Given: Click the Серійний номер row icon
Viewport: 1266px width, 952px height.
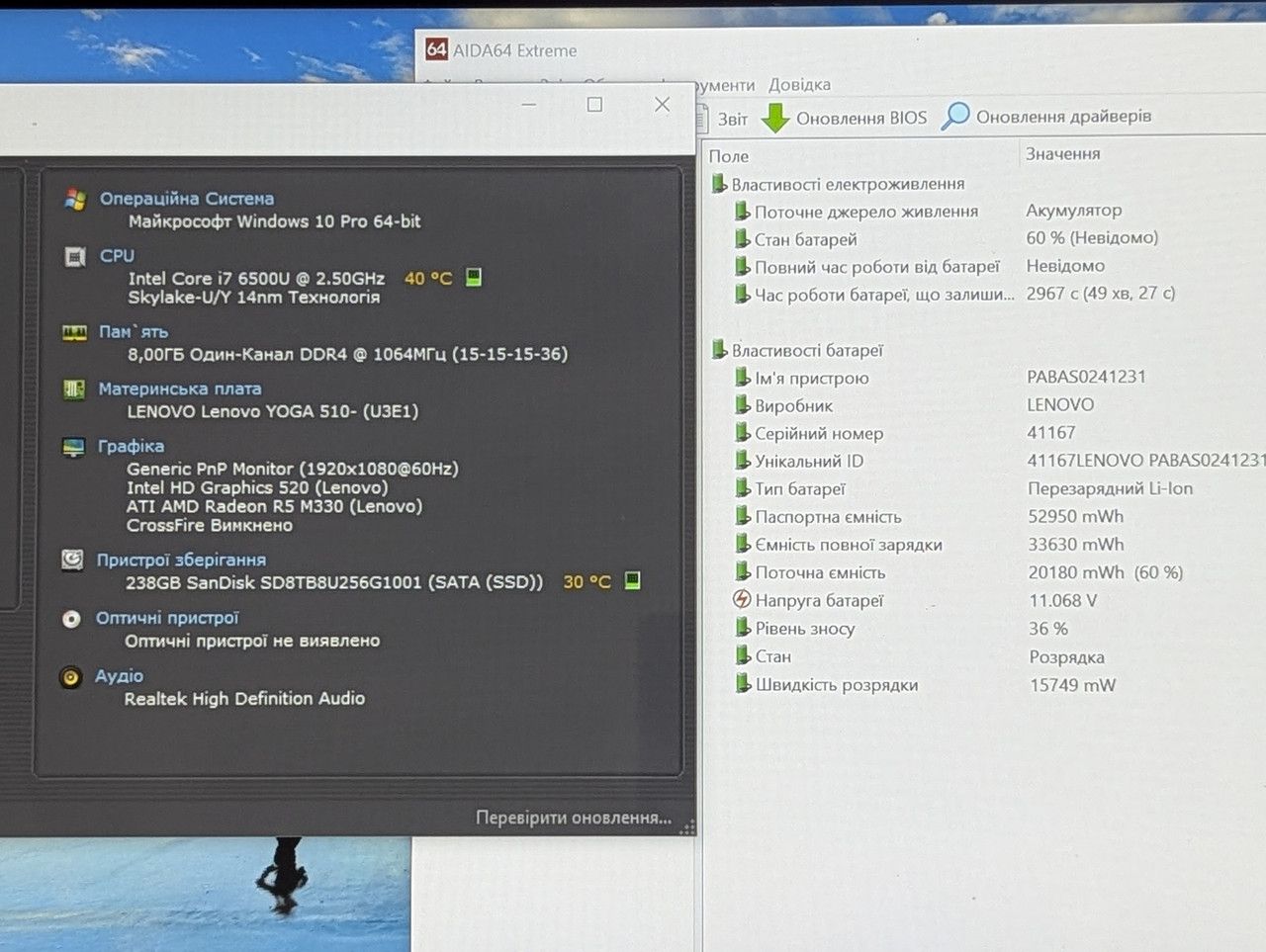Looking at the screenshot, I should coord(743,432).
